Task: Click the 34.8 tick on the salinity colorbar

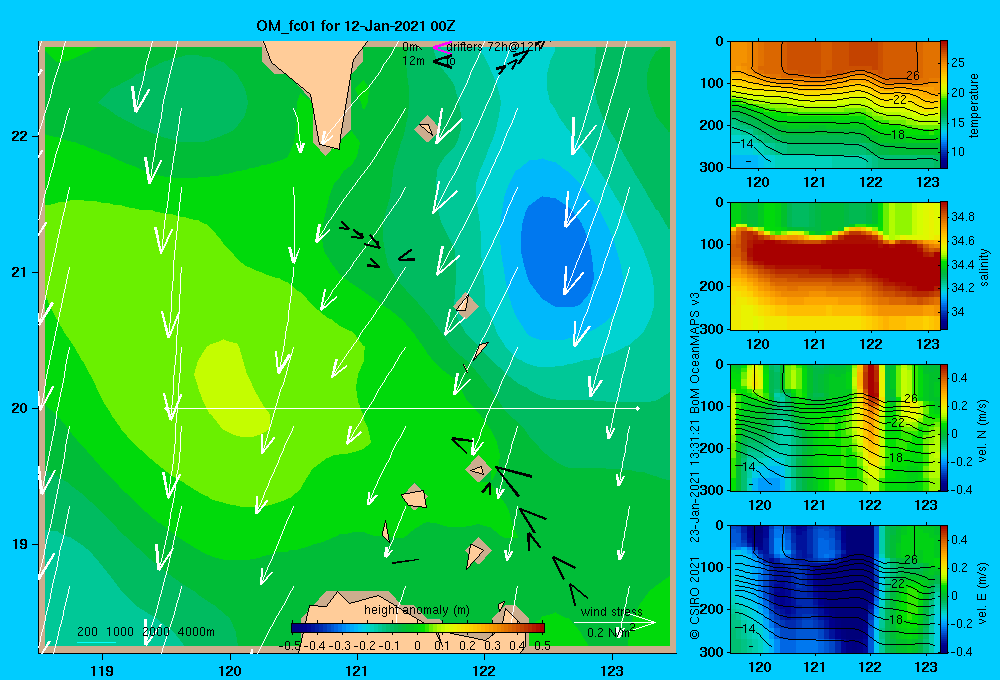Action: tap(962, 217)
